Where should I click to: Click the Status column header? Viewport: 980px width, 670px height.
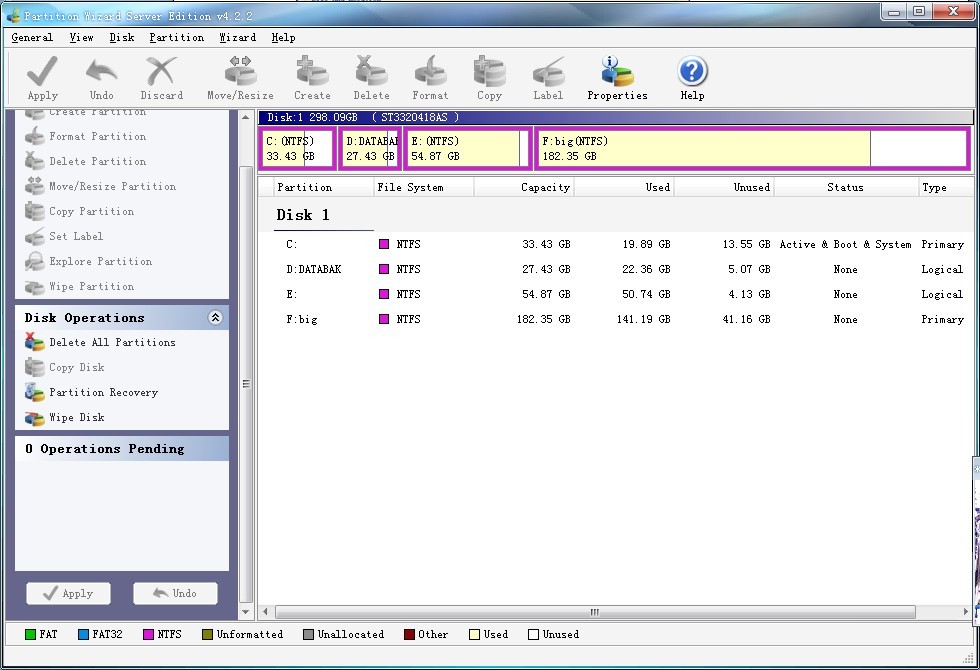click(x=846, y=188)
